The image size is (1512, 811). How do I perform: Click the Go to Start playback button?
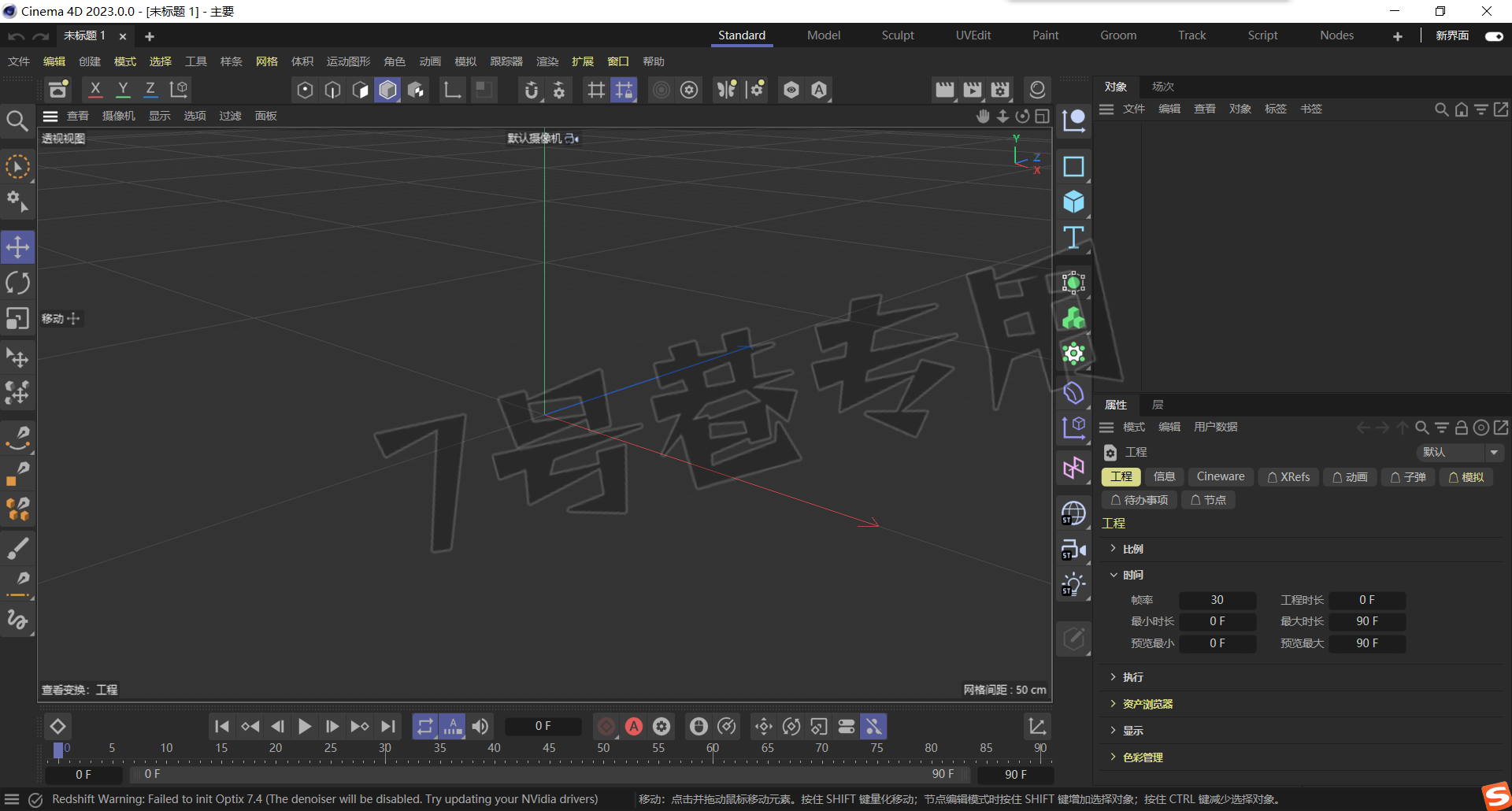pos(222,726)
